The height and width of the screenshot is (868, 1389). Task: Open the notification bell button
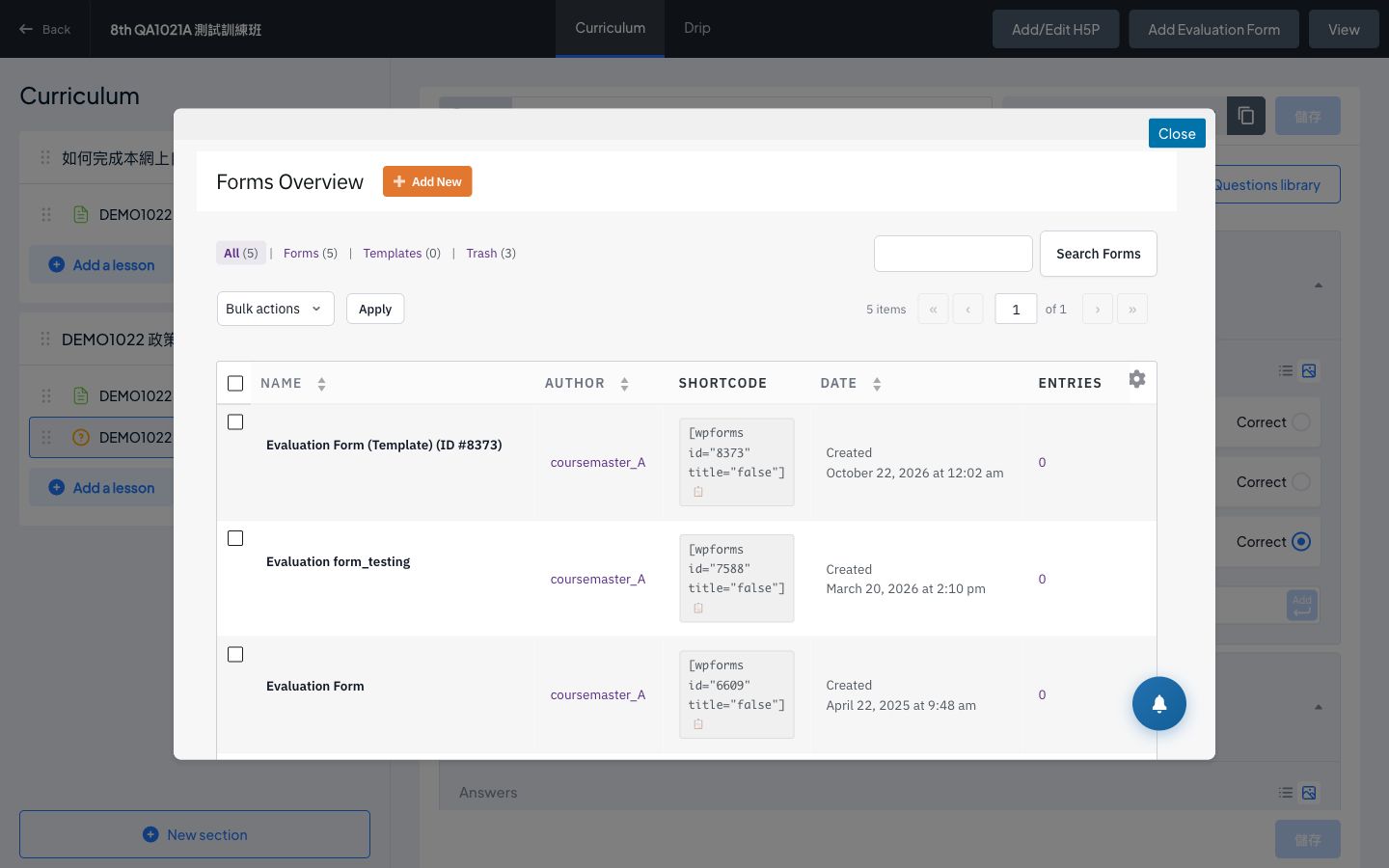[1159, 703]
